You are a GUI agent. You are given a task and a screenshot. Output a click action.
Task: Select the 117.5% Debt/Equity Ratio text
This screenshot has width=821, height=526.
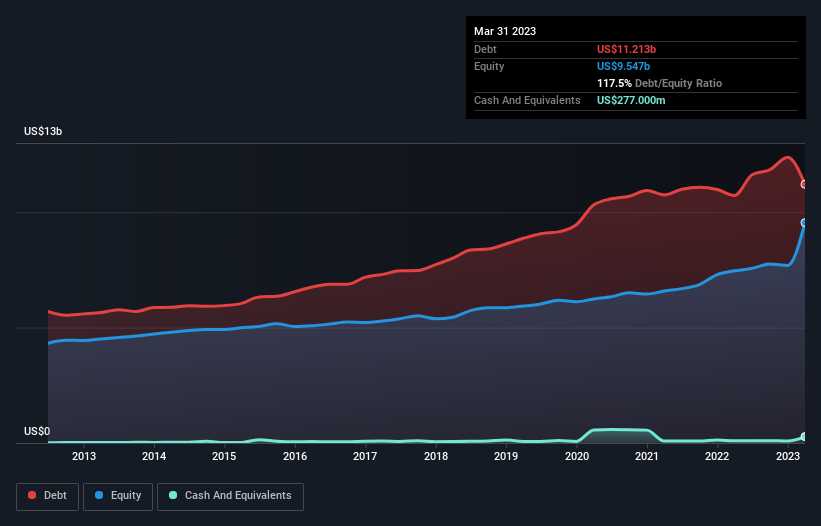(659, 84)
